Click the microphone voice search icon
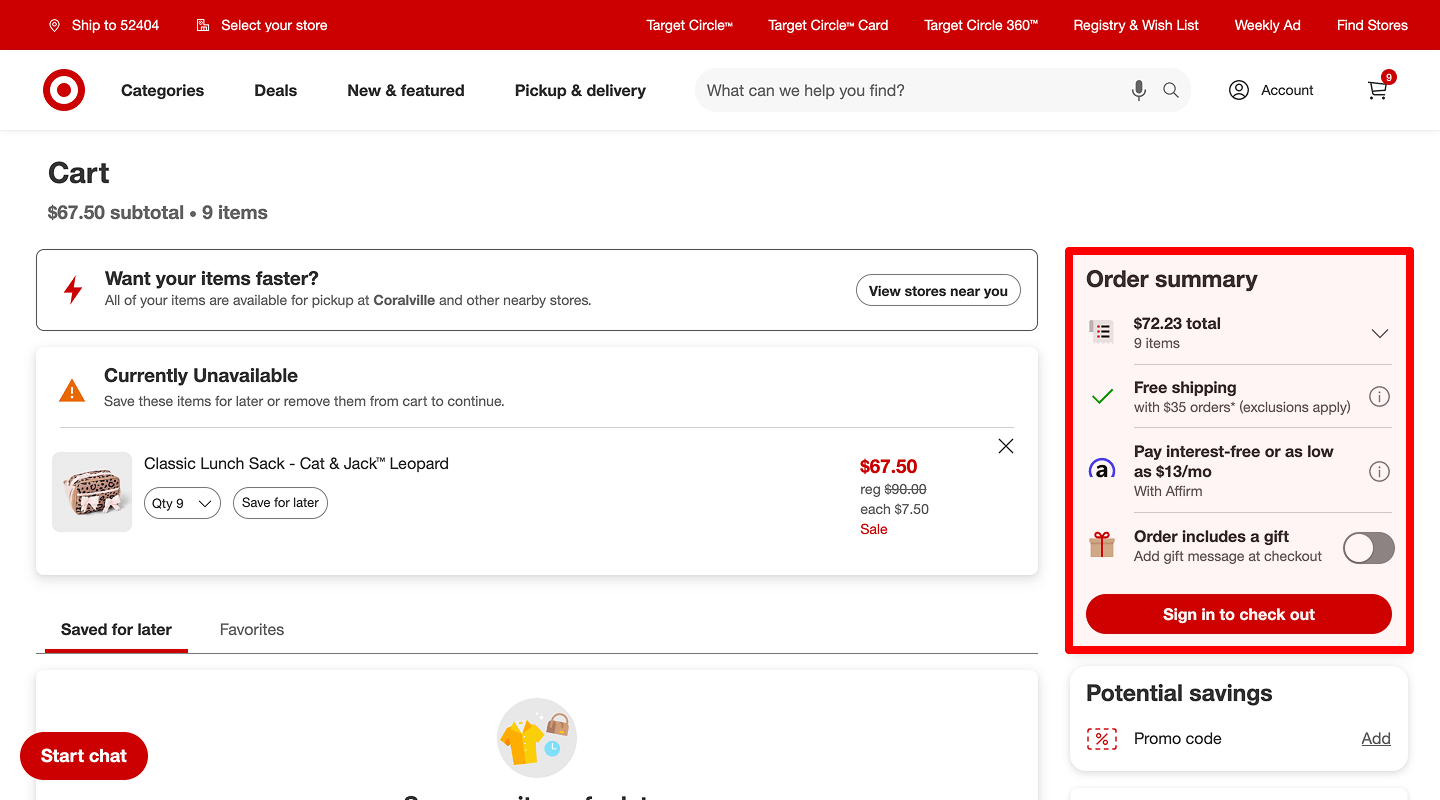 (1138, 90)
